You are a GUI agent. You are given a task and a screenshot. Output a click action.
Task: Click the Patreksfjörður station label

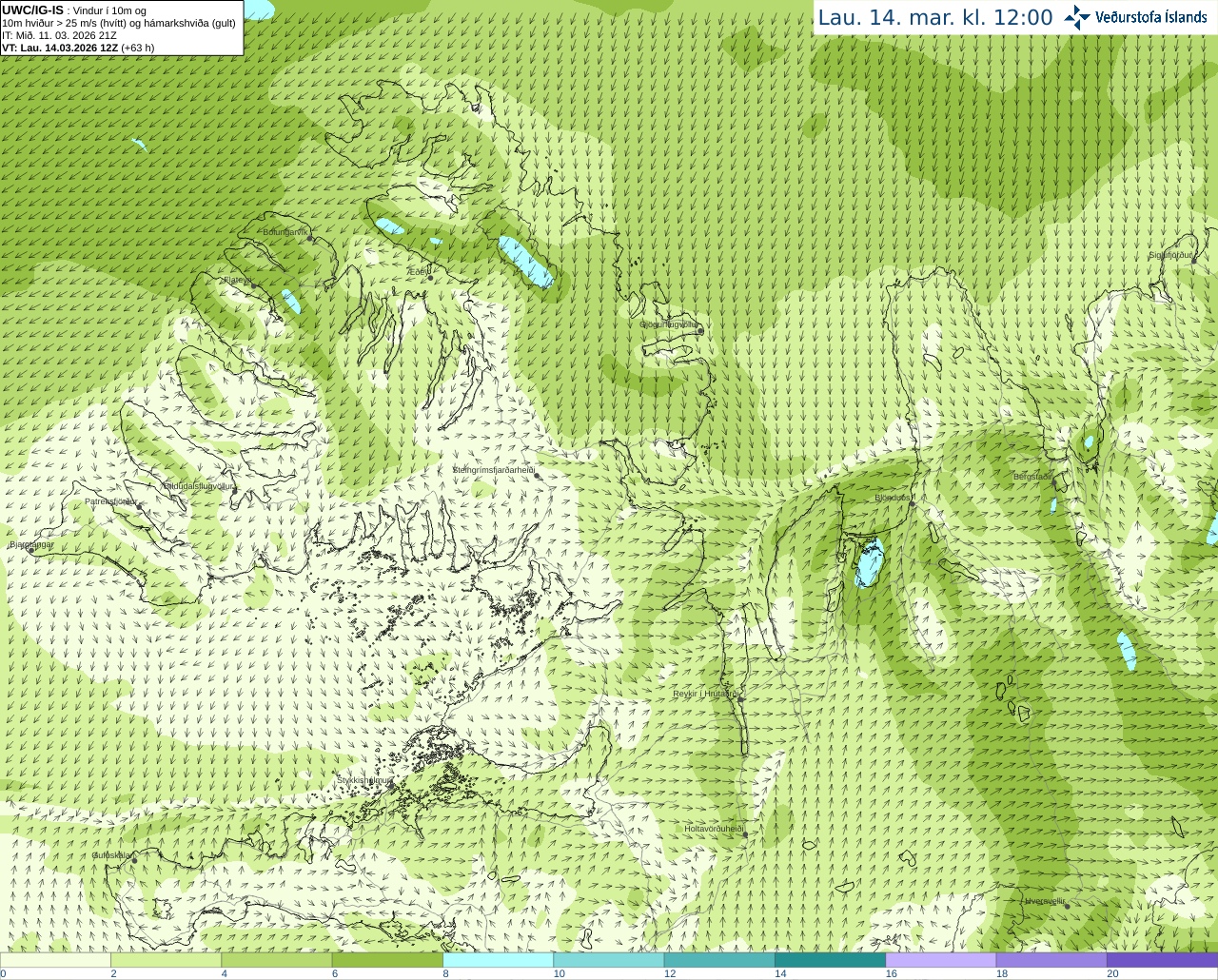click(x=111, y=501)
